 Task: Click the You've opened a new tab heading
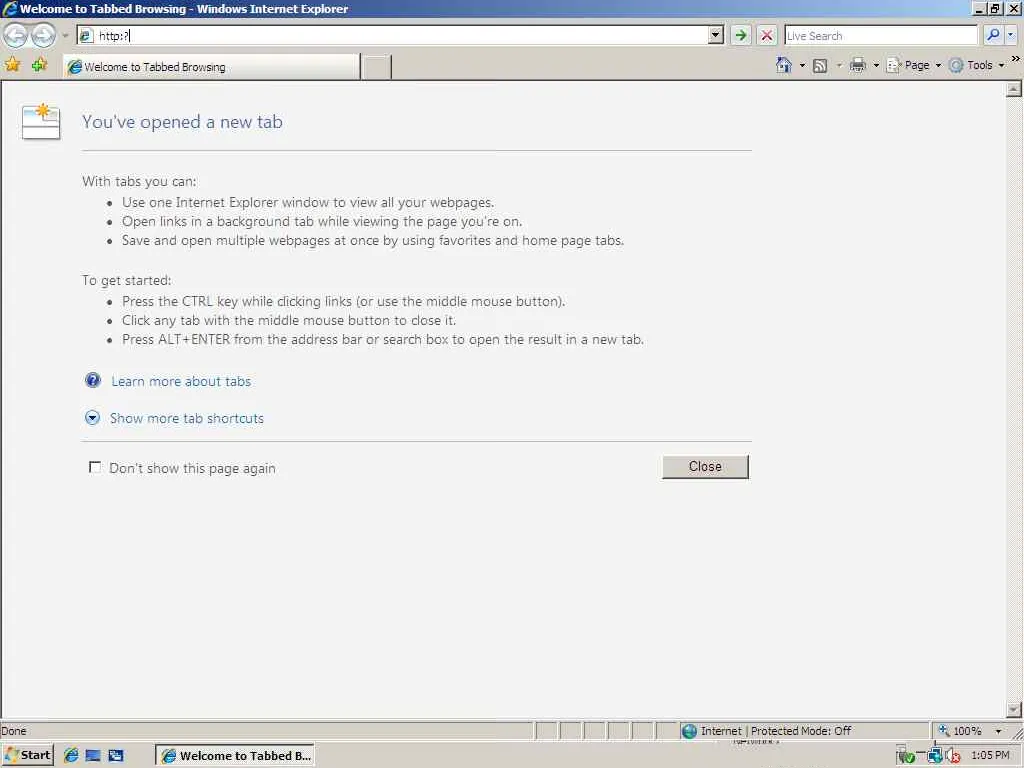click(182, 122)
